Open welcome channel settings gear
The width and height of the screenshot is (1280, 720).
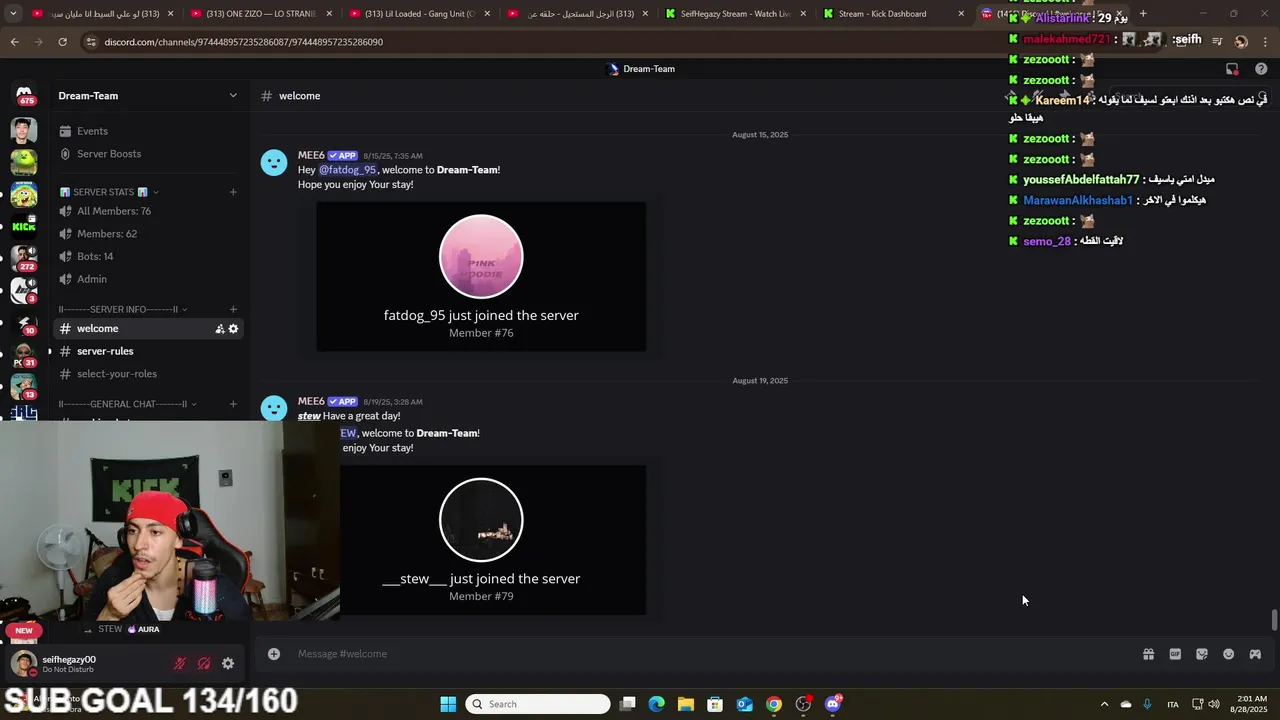pyautogui.click(x=234, y=329)
